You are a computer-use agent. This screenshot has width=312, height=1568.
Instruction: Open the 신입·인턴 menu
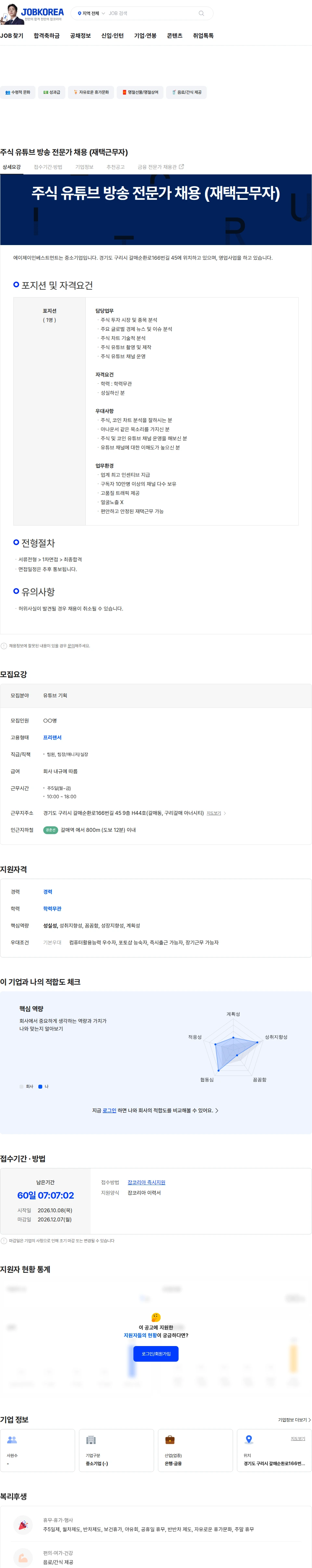(x=112, y=36)
